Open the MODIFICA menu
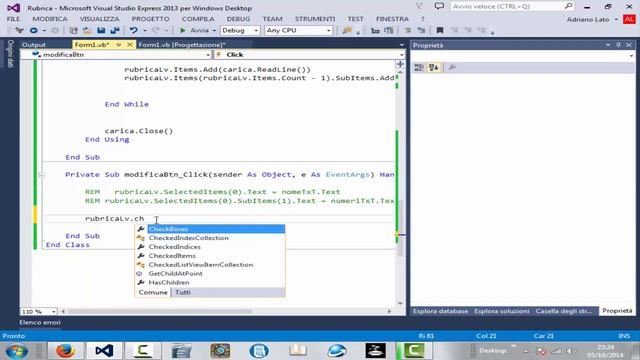 coord(50,19)
